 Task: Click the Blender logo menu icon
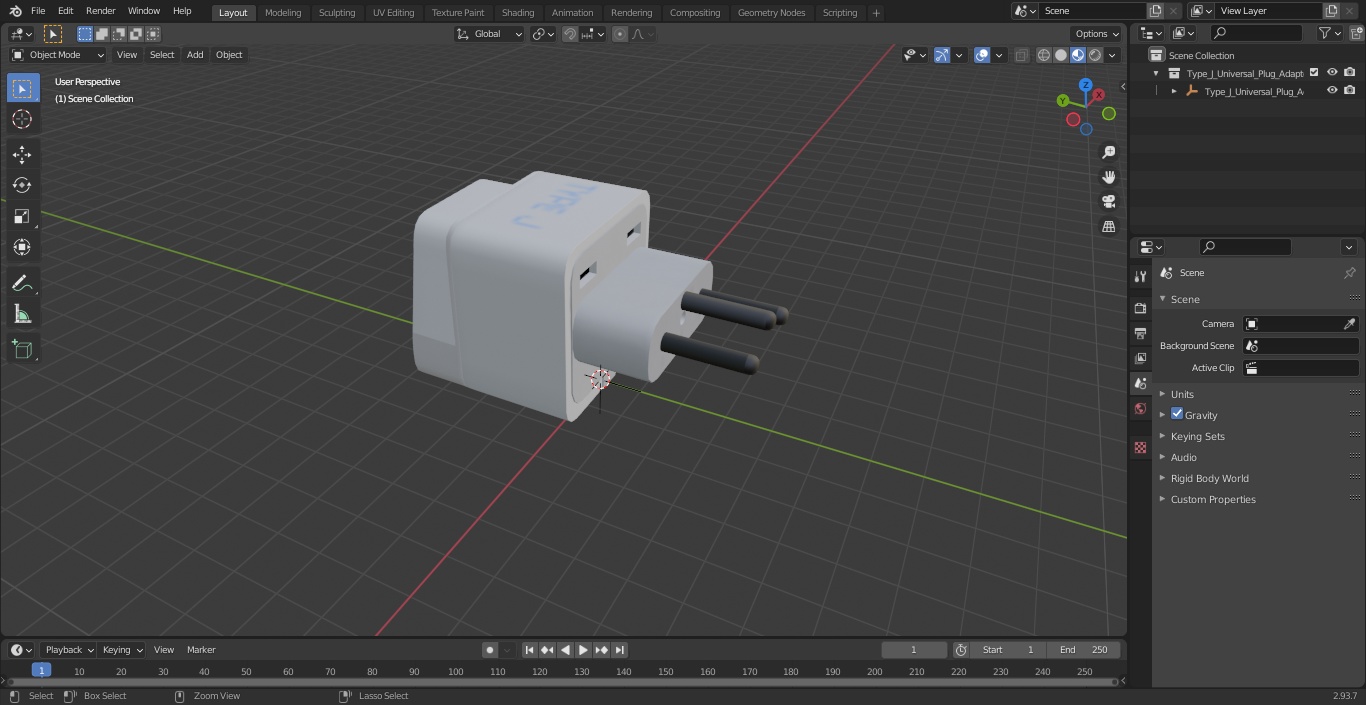tap(16, 11)
